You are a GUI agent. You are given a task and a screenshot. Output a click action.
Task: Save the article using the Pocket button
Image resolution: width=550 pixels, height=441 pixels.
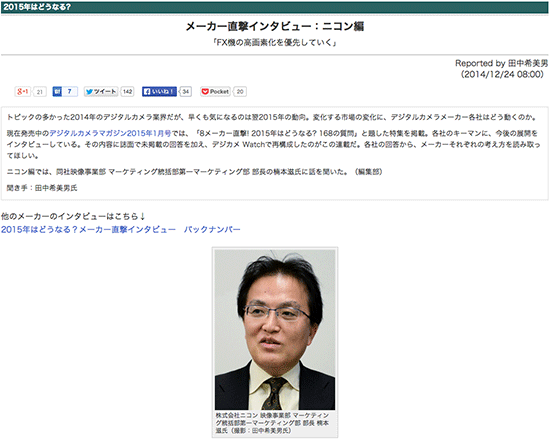click(215, 92)
